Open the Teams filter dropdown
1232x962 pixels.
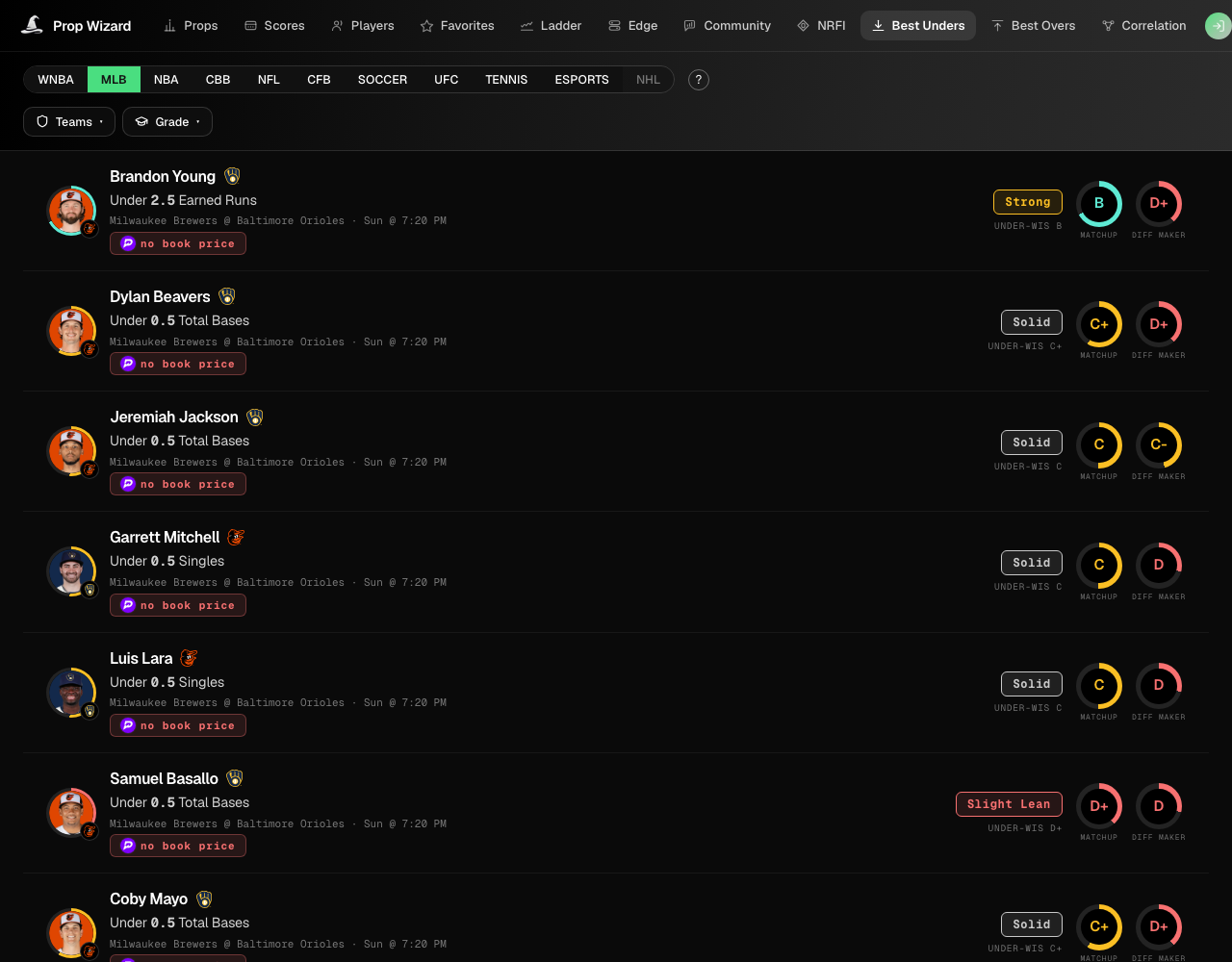[69, 122]
